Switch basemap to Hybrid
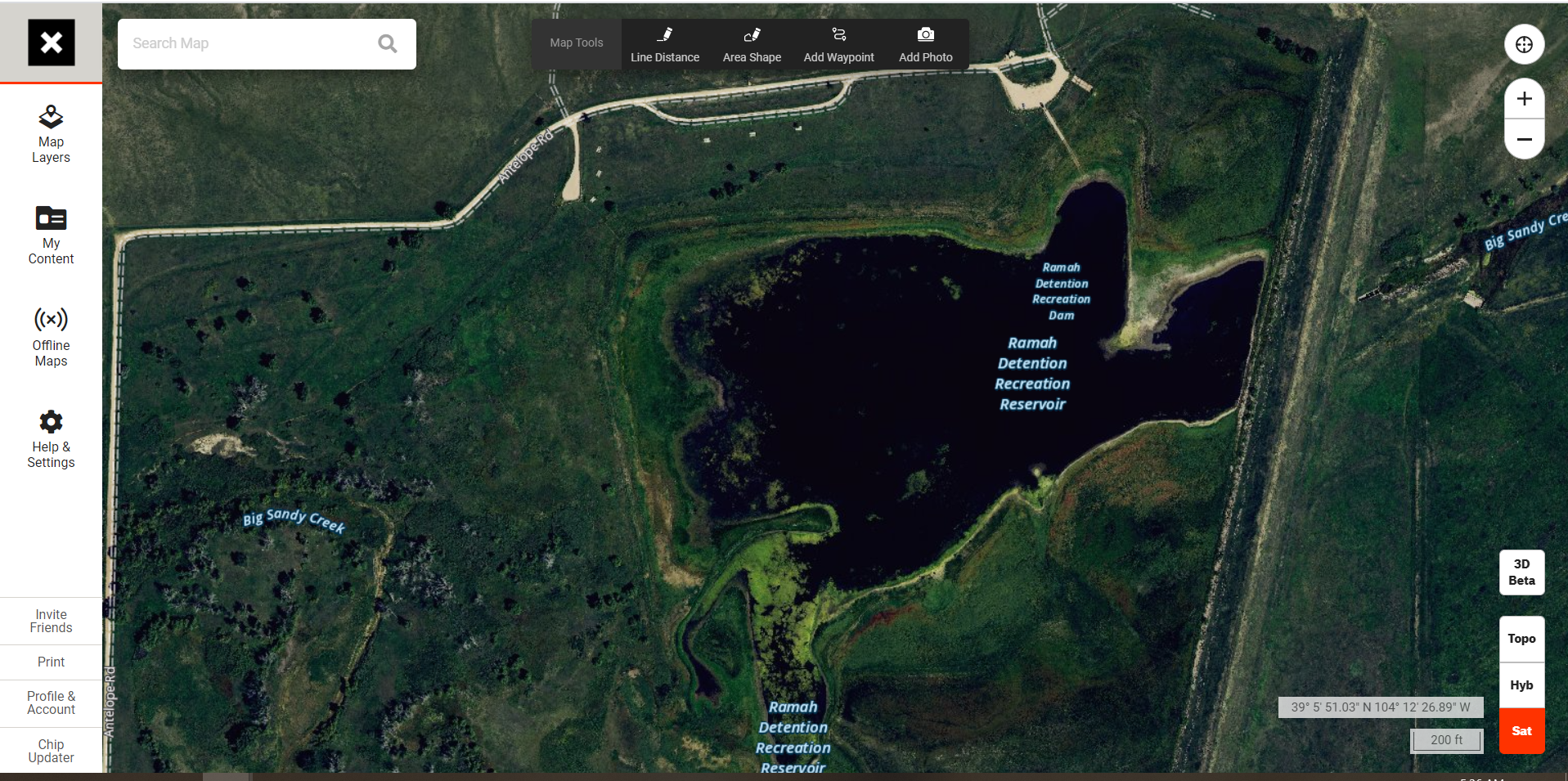This screenshot has width=1568, height=781. click(x=1521, y=685)
